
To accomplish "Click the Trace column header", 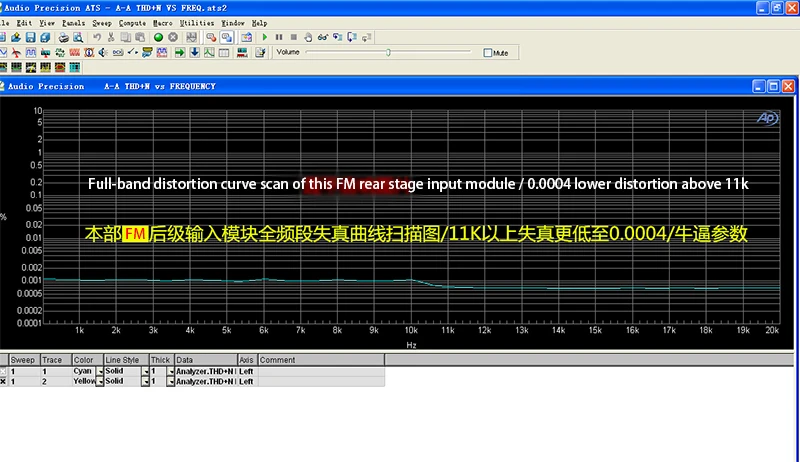I will click(x=56, y=360).
